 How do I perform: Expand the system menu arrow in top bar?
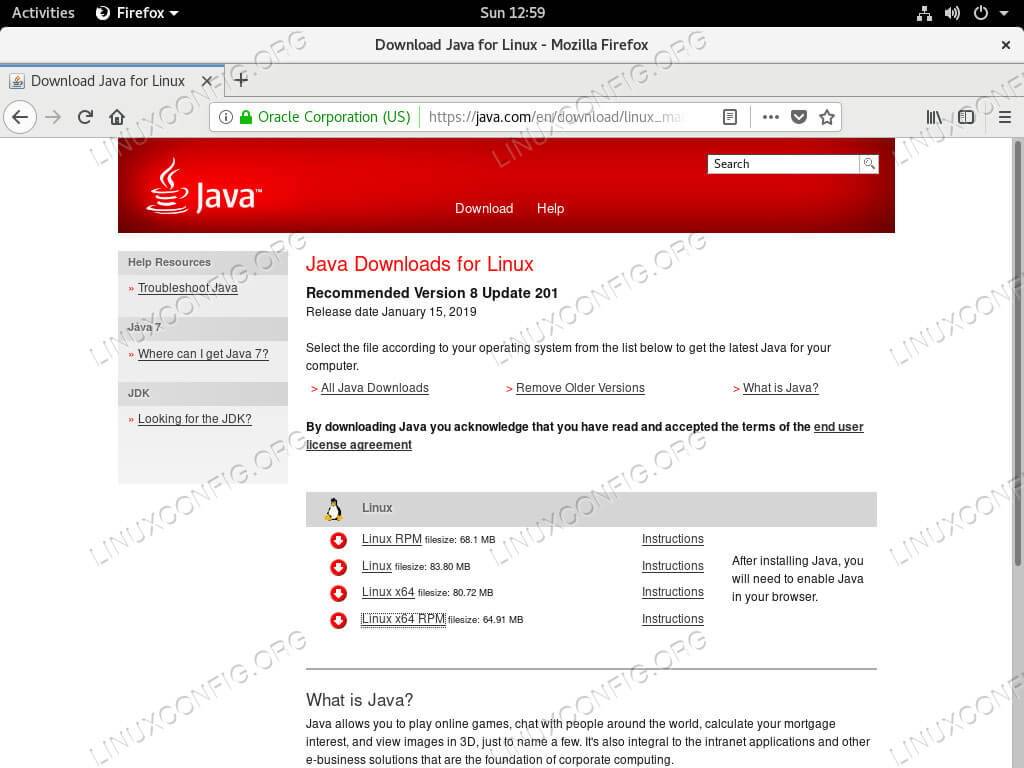pos(1004,13)
